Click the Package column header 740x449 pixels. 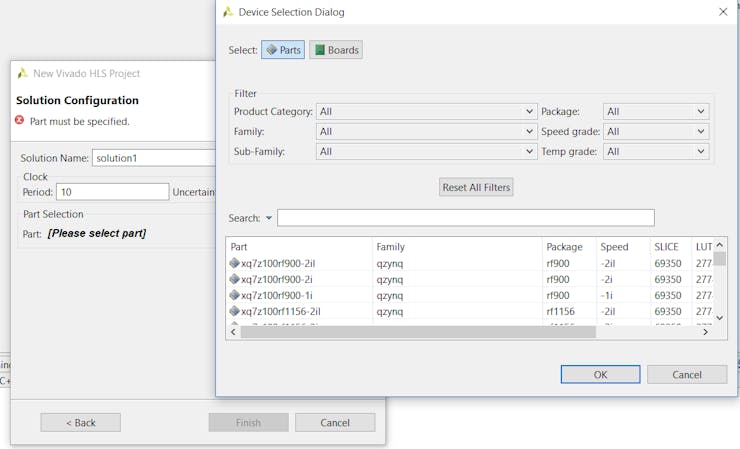coord(569,246)
